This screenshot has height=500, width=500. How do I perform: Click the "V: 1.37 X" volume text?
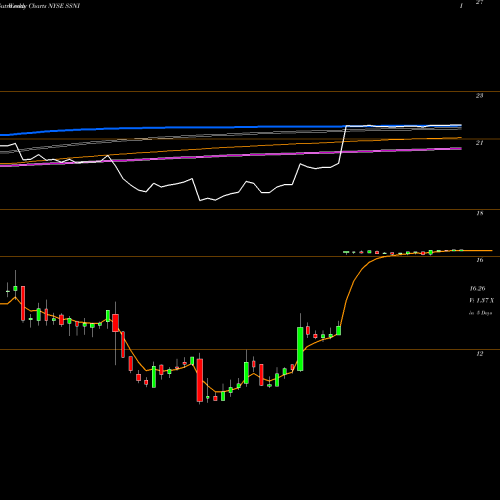481,301
